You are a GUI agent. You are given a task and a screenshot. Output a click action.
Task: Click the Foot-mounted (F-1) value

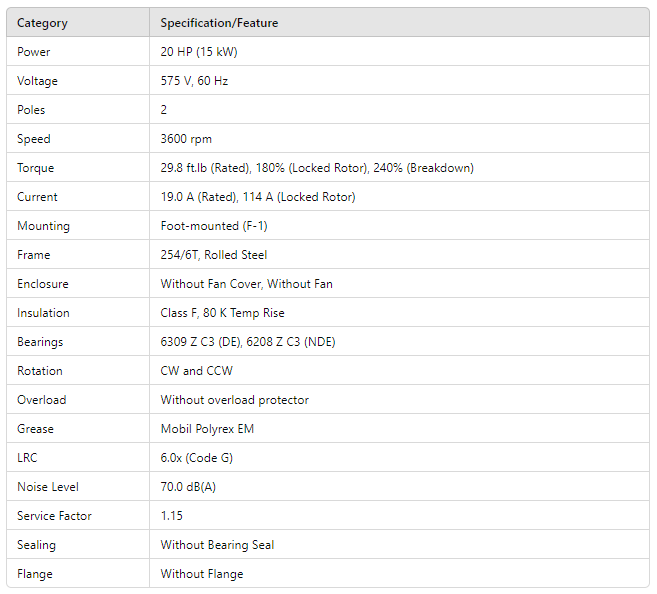tap(214, 226)
